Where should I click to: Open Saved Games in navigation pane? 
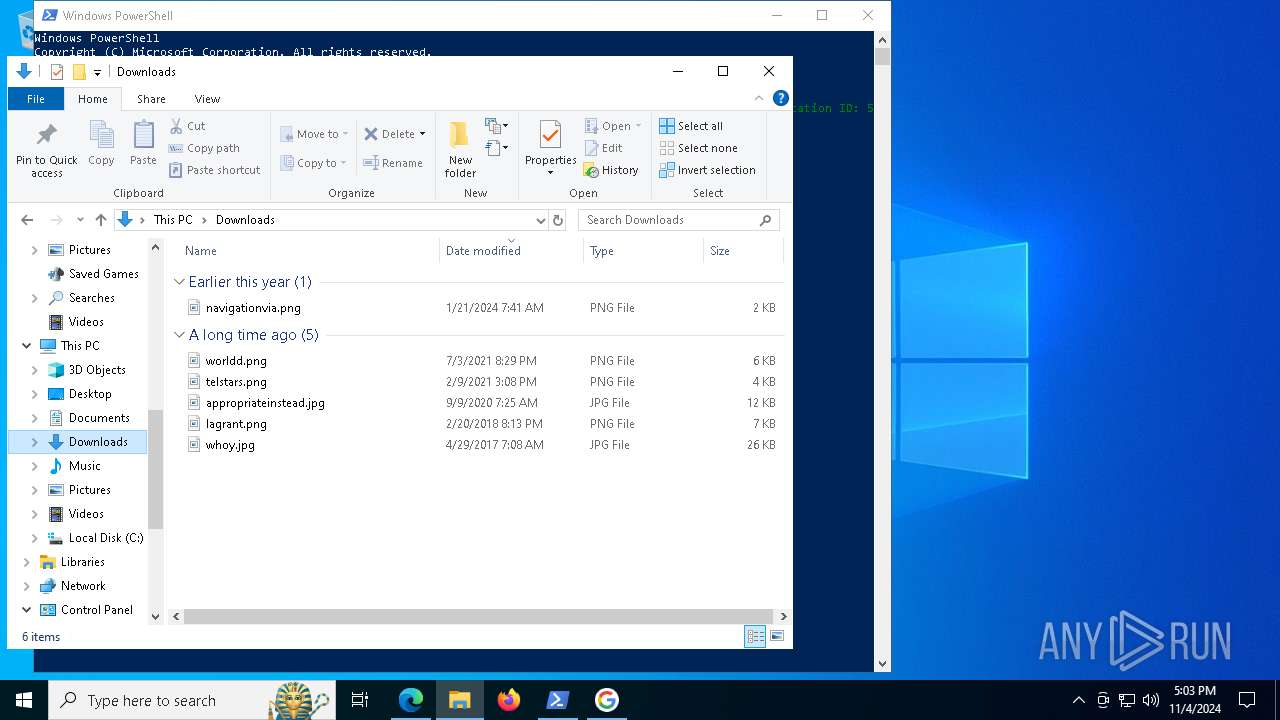click(103, 274)
